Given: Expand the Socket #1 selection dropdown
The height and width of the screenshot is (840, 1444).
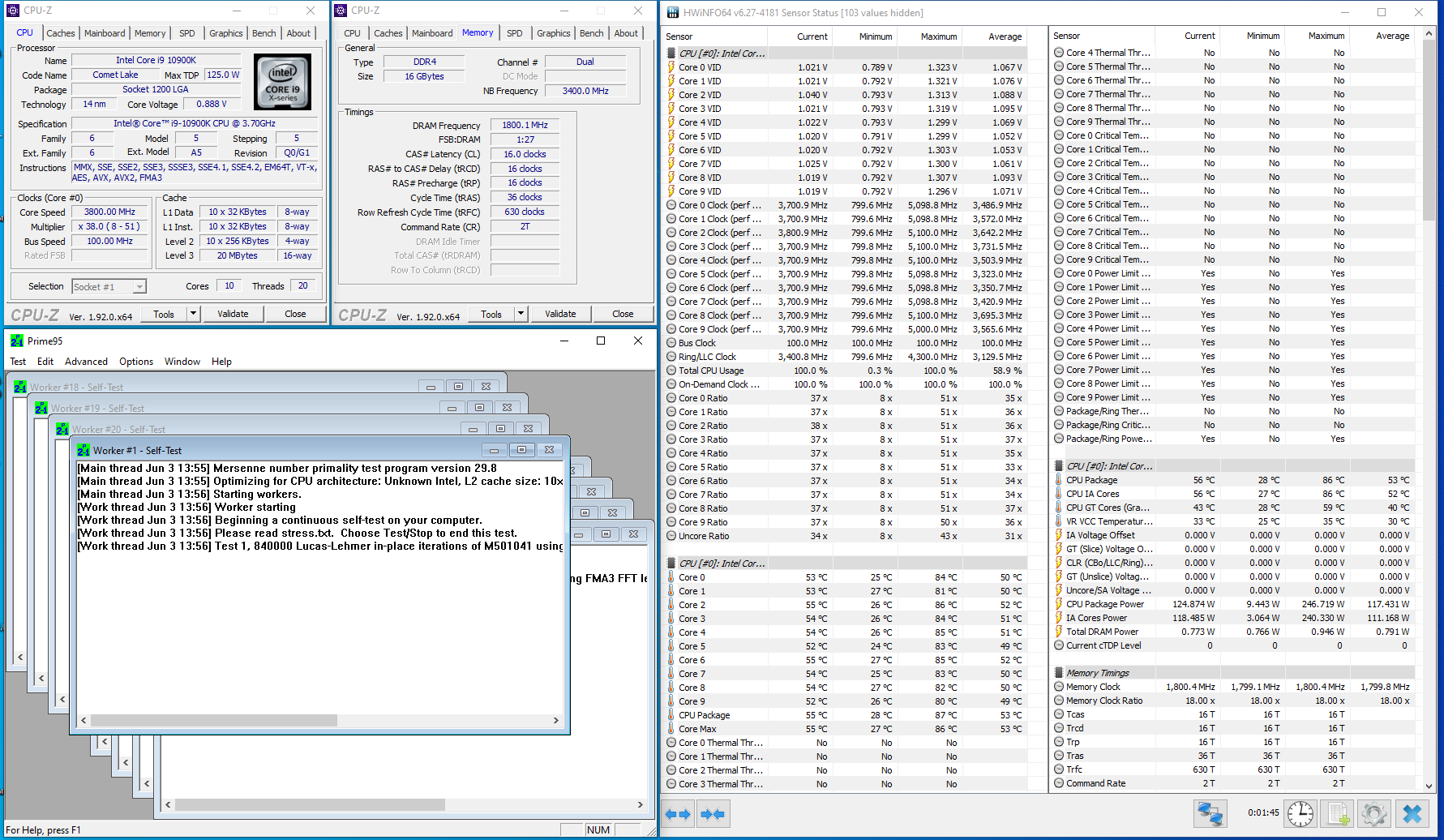Looking at the screenshot, I should pos(139,287).
